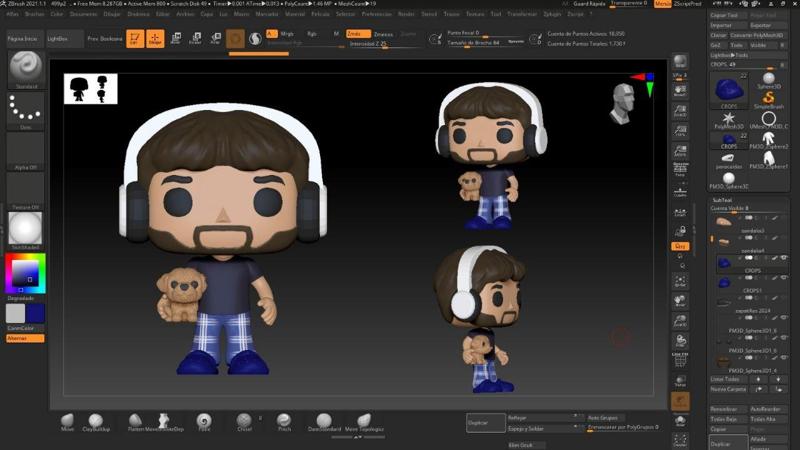Pick the DamStandard brush icon

[323, 420]
